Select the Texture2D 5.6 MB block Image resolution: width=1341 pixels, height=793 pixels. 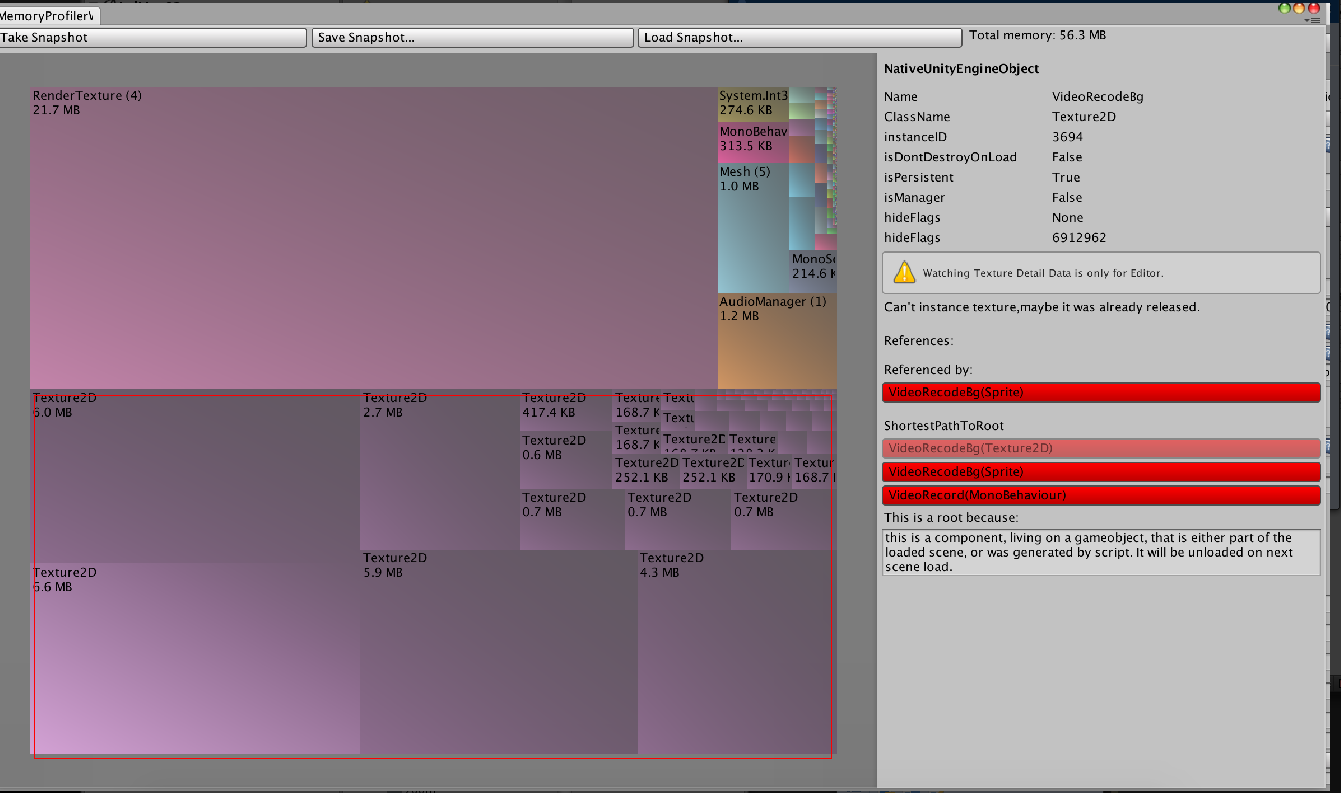click(195, 659)
